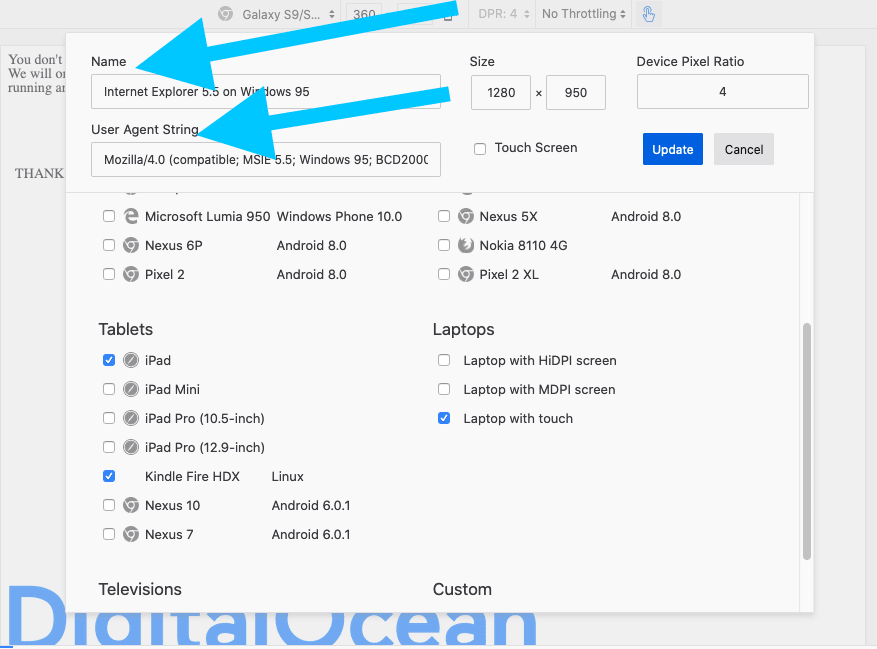Check the Nexus 5X device
Image resolution: width=877 pixels, height=649 pixels.
444,216
